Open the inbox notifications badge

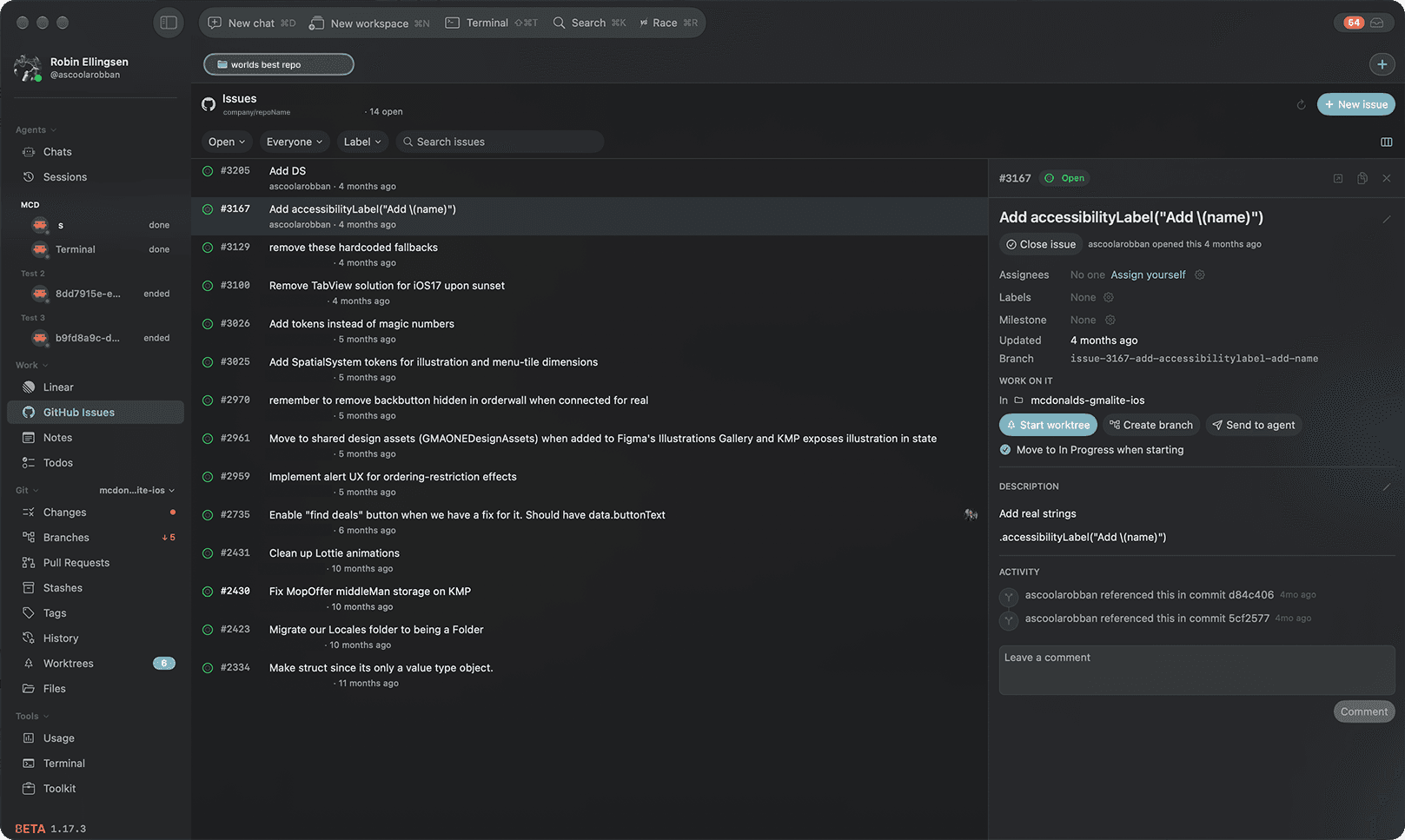pos(1364,23)
